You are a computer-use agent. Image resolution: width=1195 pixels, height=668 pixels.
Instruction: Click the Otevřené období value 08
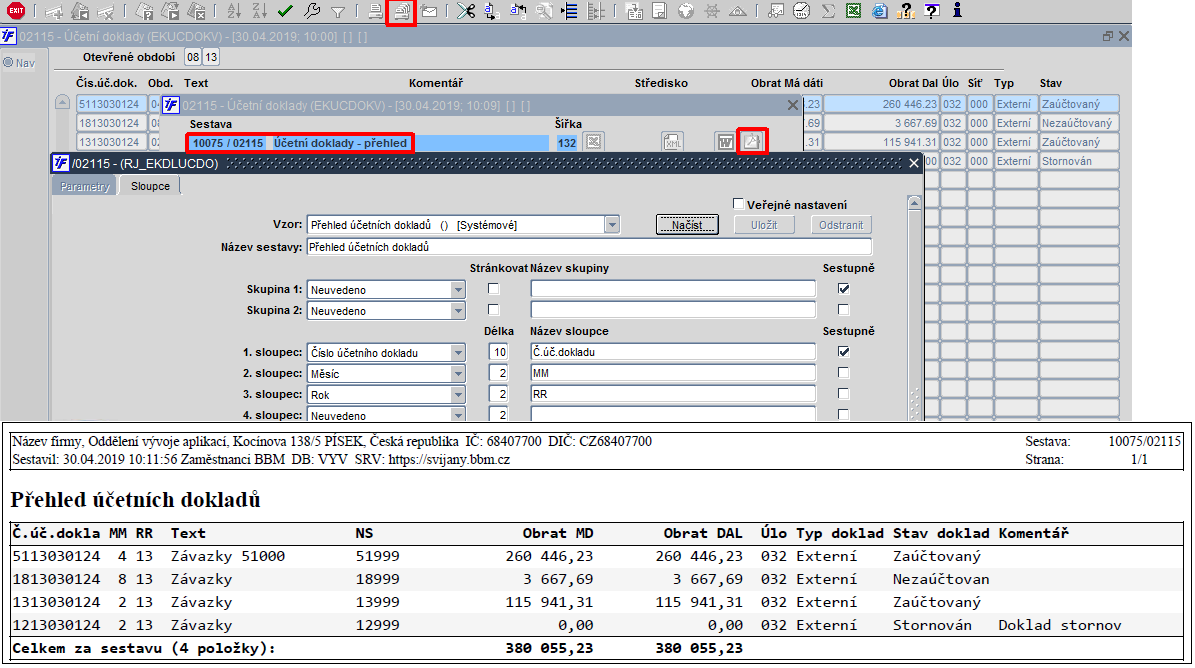[193, 57]
